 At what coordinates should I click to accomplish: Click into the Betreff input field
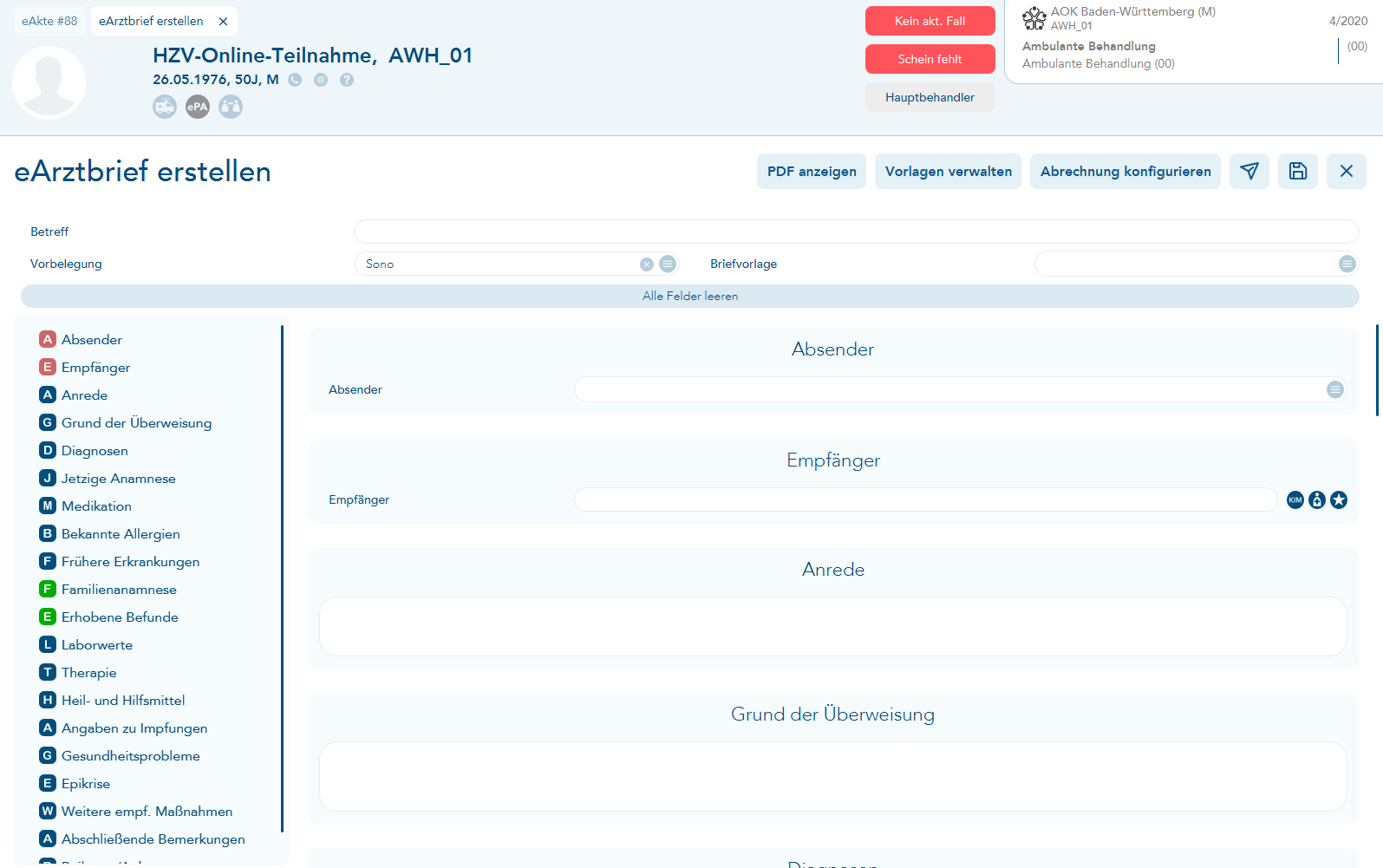coord(857,232)
